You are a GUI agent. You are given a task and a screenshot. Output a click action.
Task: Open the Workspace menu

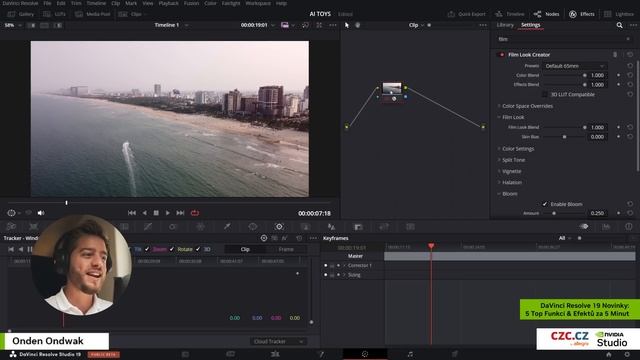(258, 3)
